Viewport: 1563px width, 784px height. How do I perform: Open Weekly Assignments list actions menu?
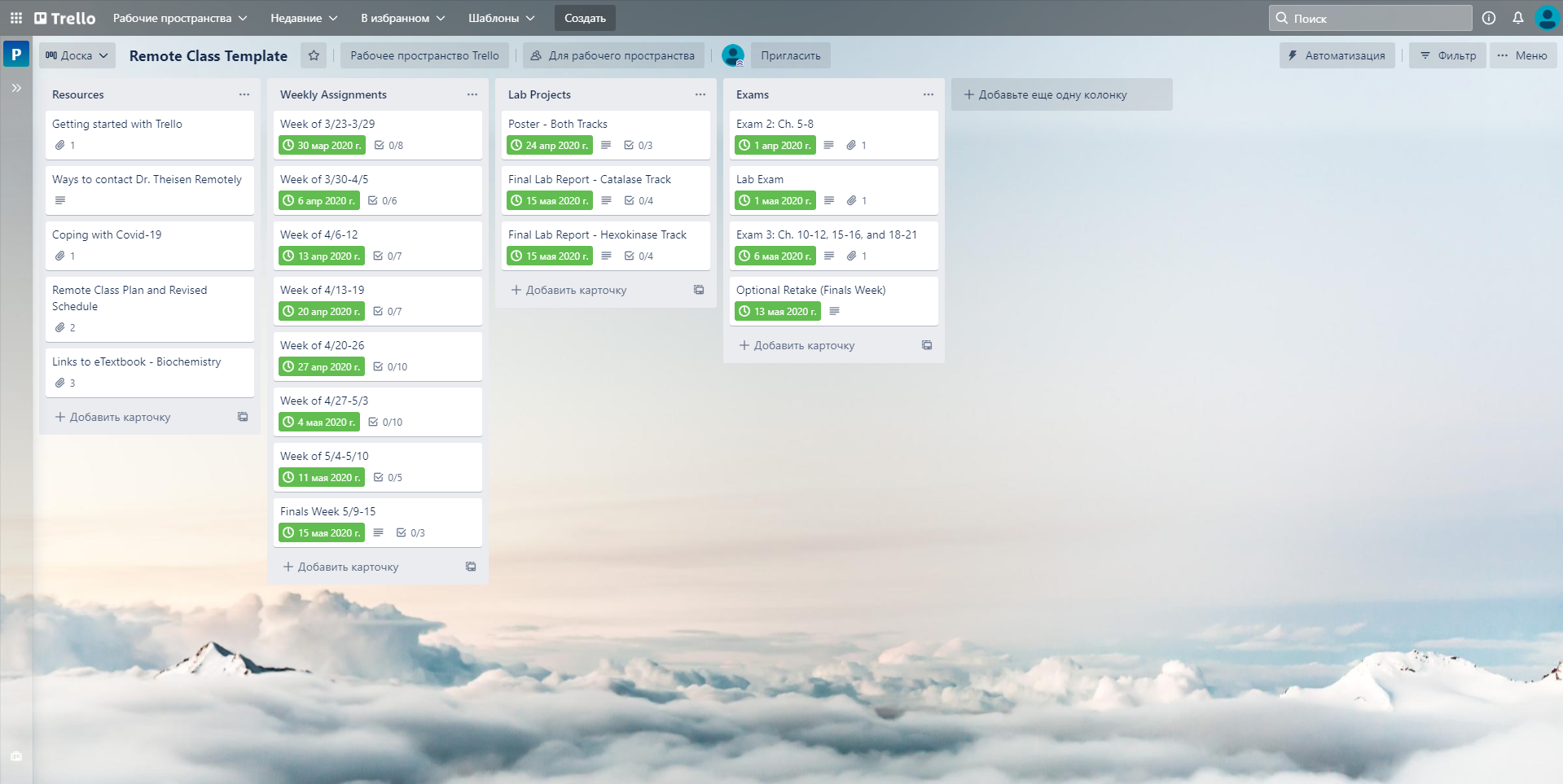(x=472, y=94)
